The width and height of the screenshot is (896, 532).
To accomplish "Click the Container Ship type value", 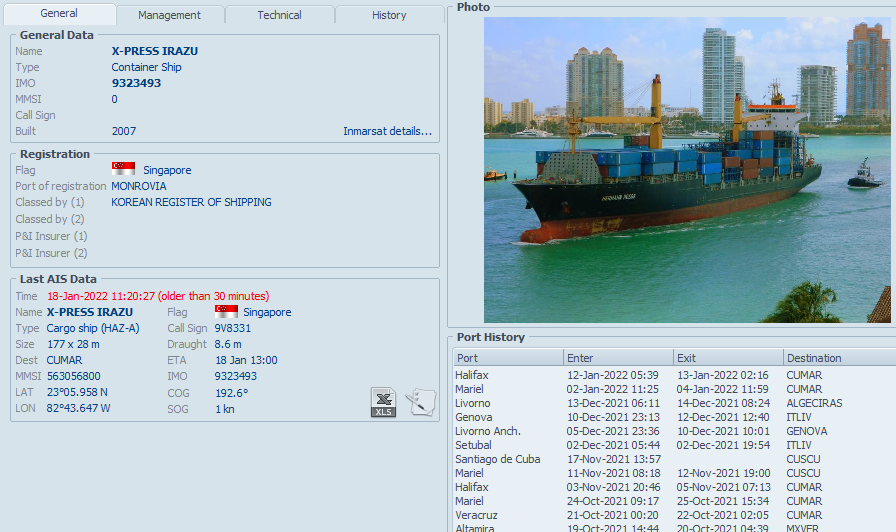I will tap(146, 67).
